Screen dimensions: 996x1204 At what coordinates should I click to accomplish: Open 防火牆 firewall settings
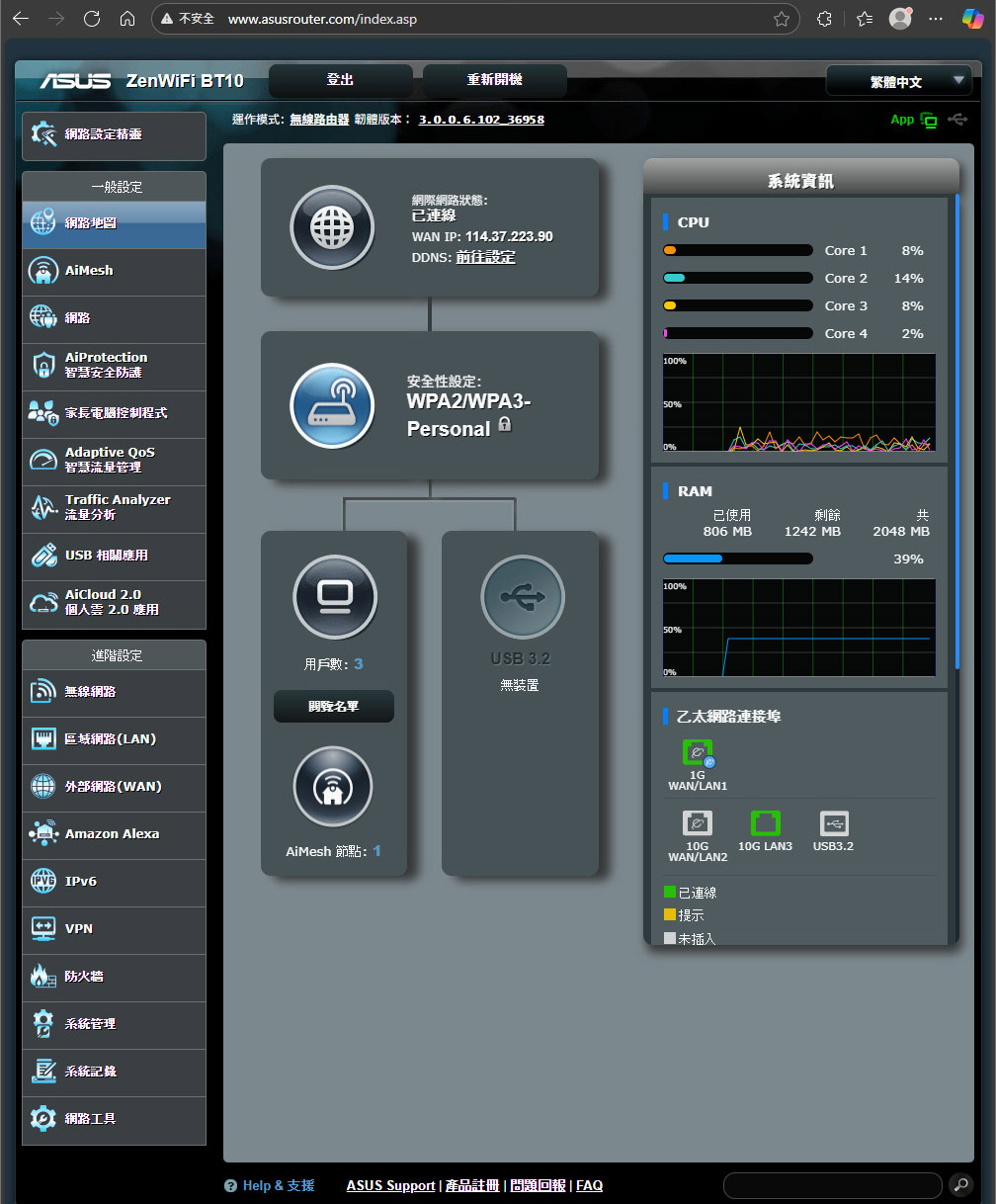114,978
